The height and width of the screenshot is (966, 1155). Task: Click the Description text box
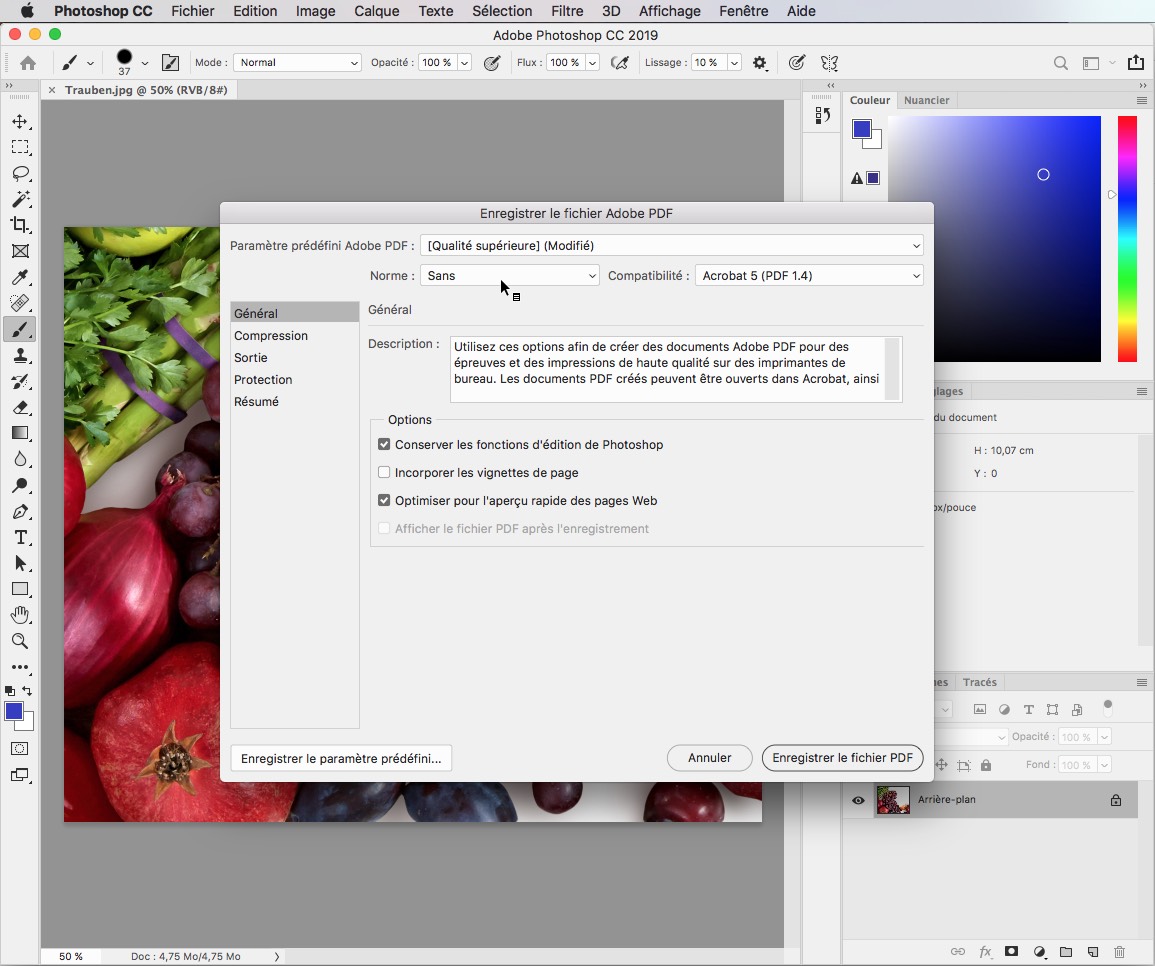coord(675,369)
